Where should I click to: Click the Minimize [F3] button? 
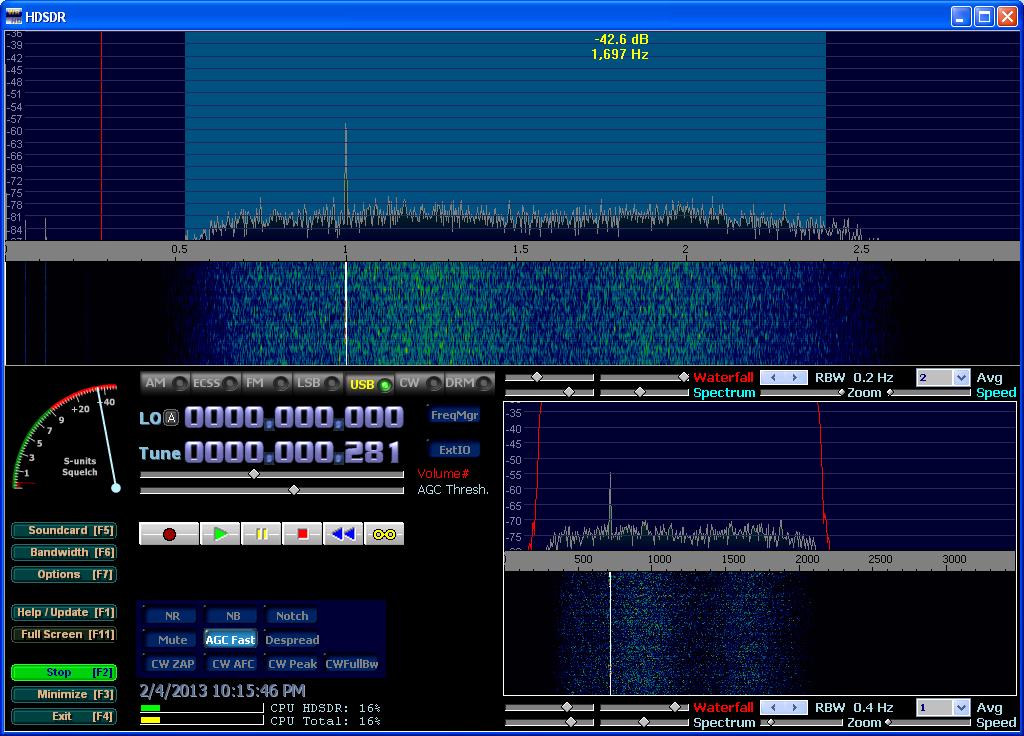pos(64,695)
